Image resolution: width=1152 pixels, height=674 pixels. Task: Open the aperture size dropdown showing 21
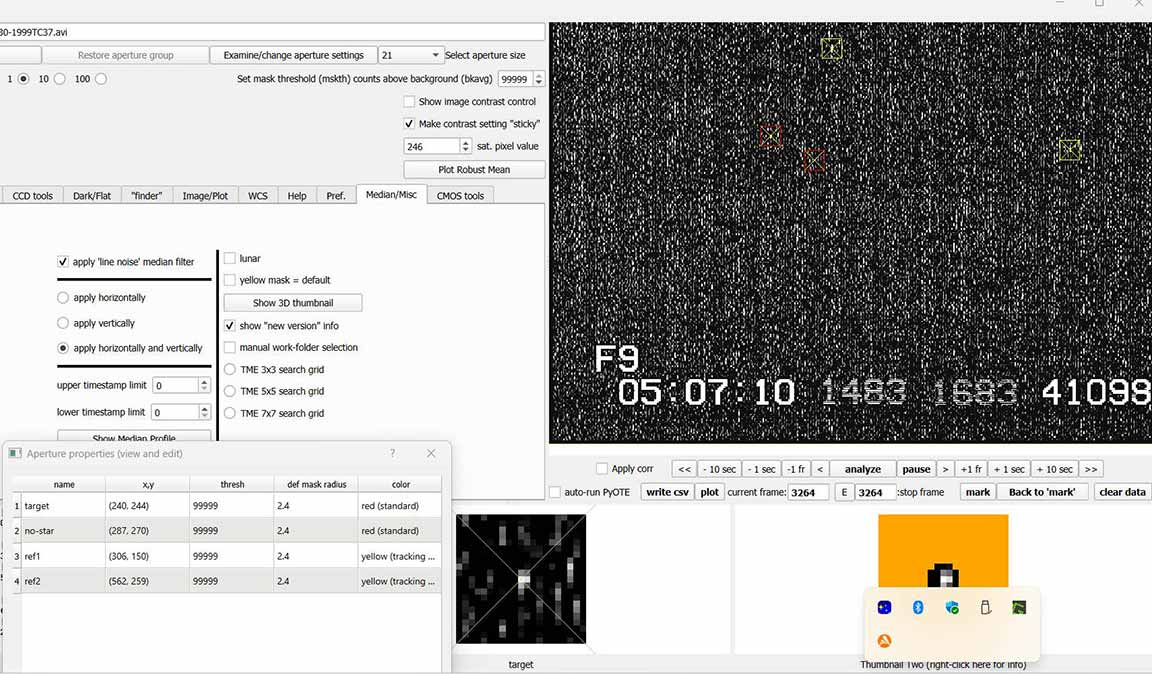click(410, 55)
